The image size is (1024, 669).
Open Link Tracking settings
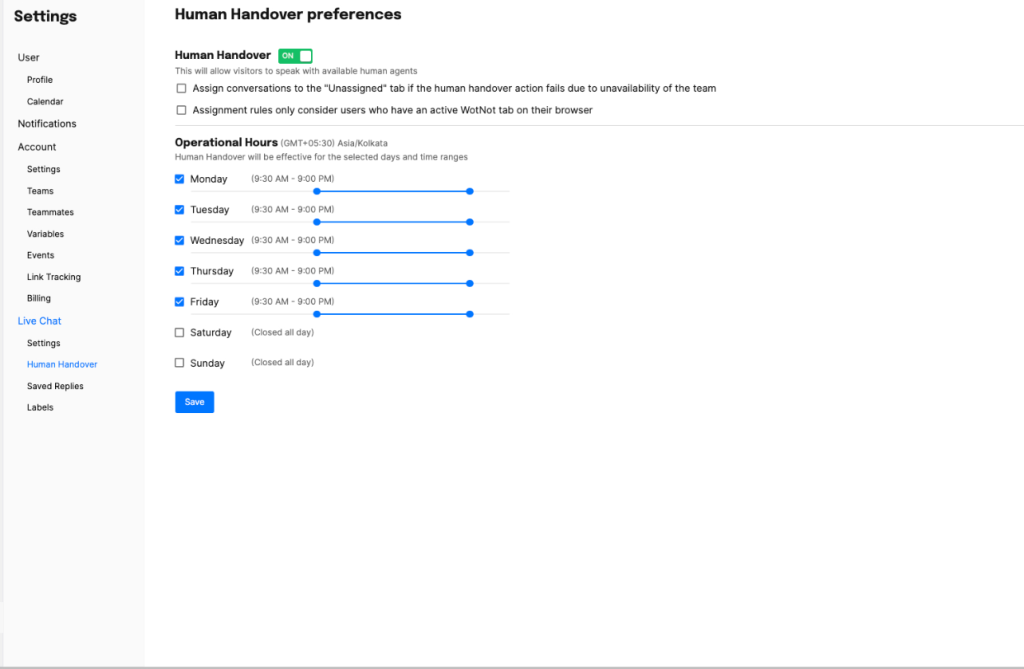click(x=54, y=277)
